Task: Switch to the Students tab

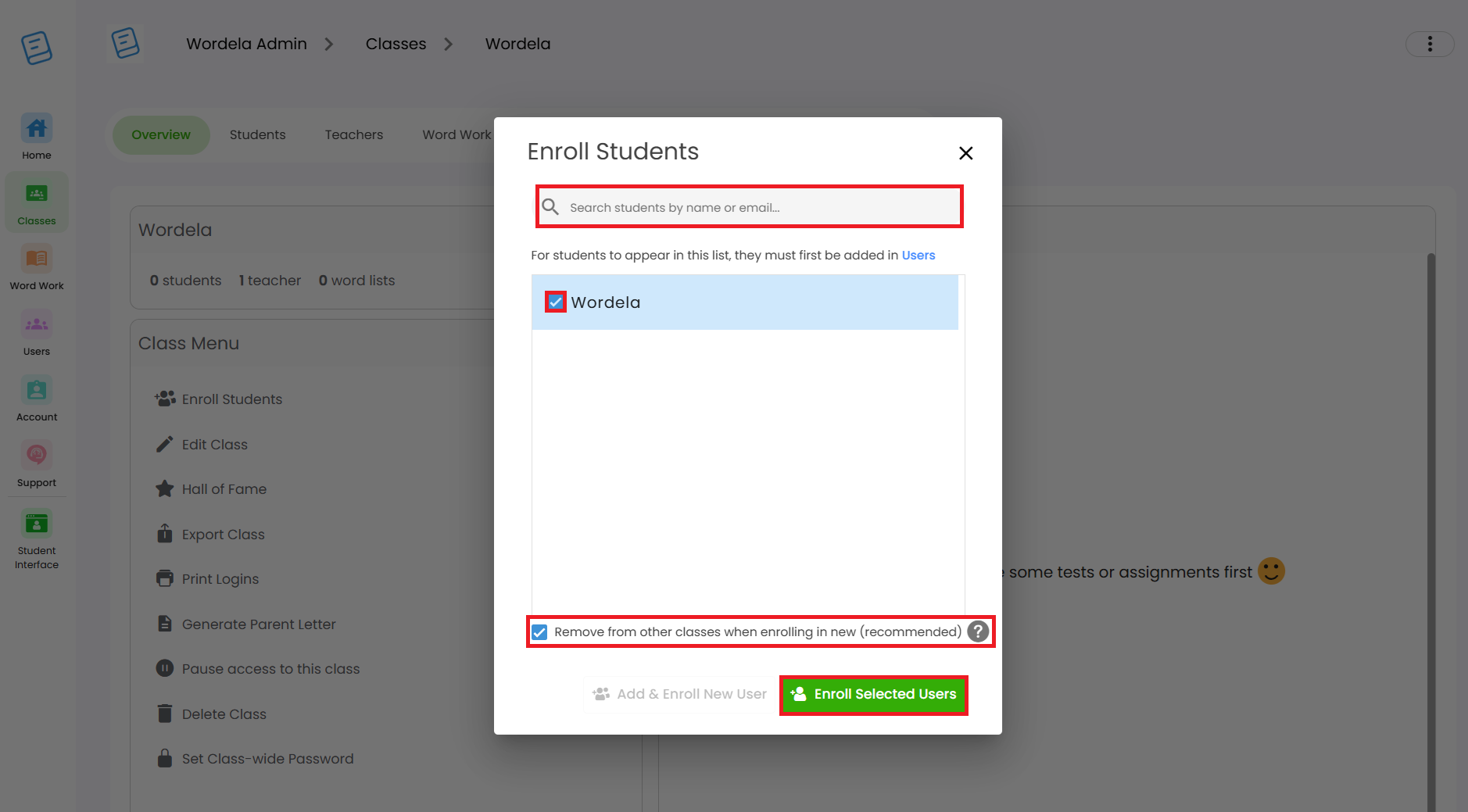Action: (x=258, y=134)
